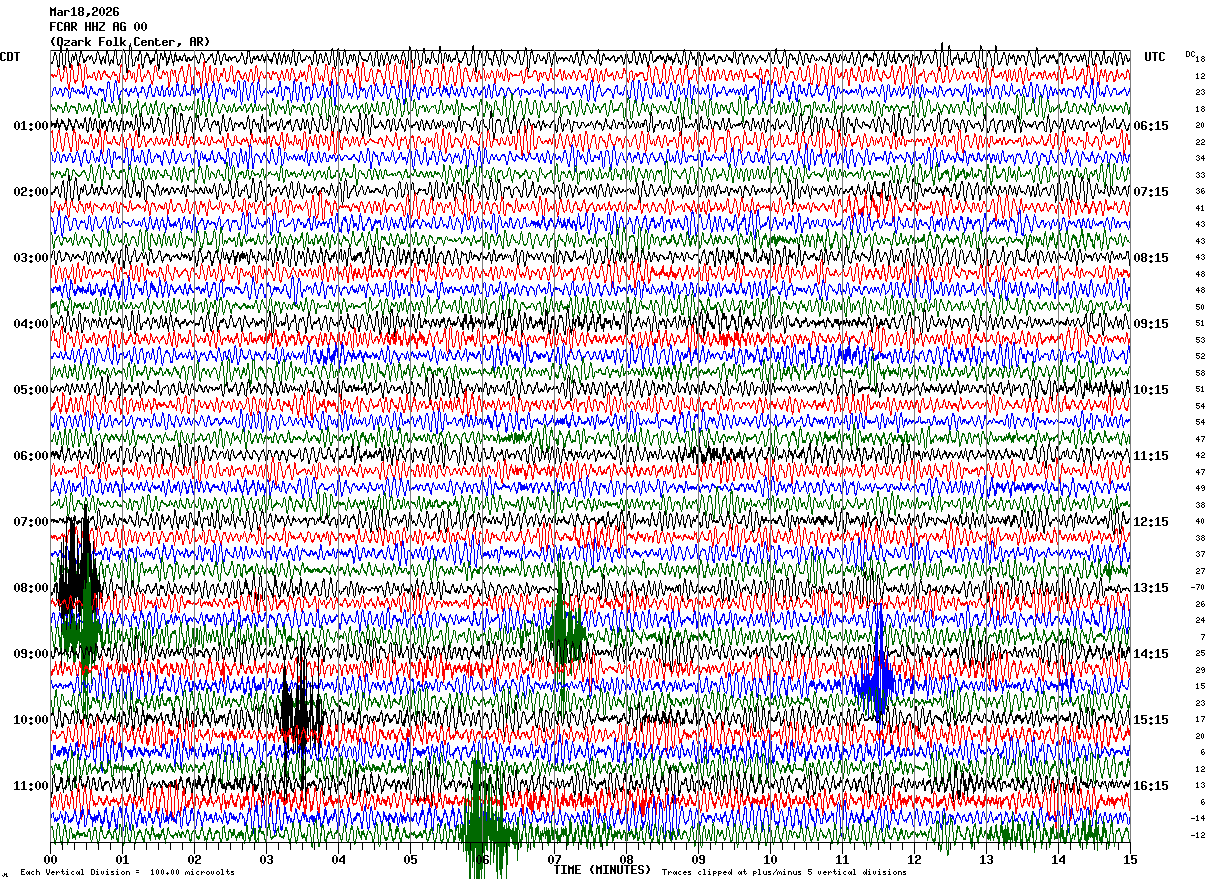Click the DC value 36 beside 07:15
This screenshot has height=886, width=1210.
1200,192
